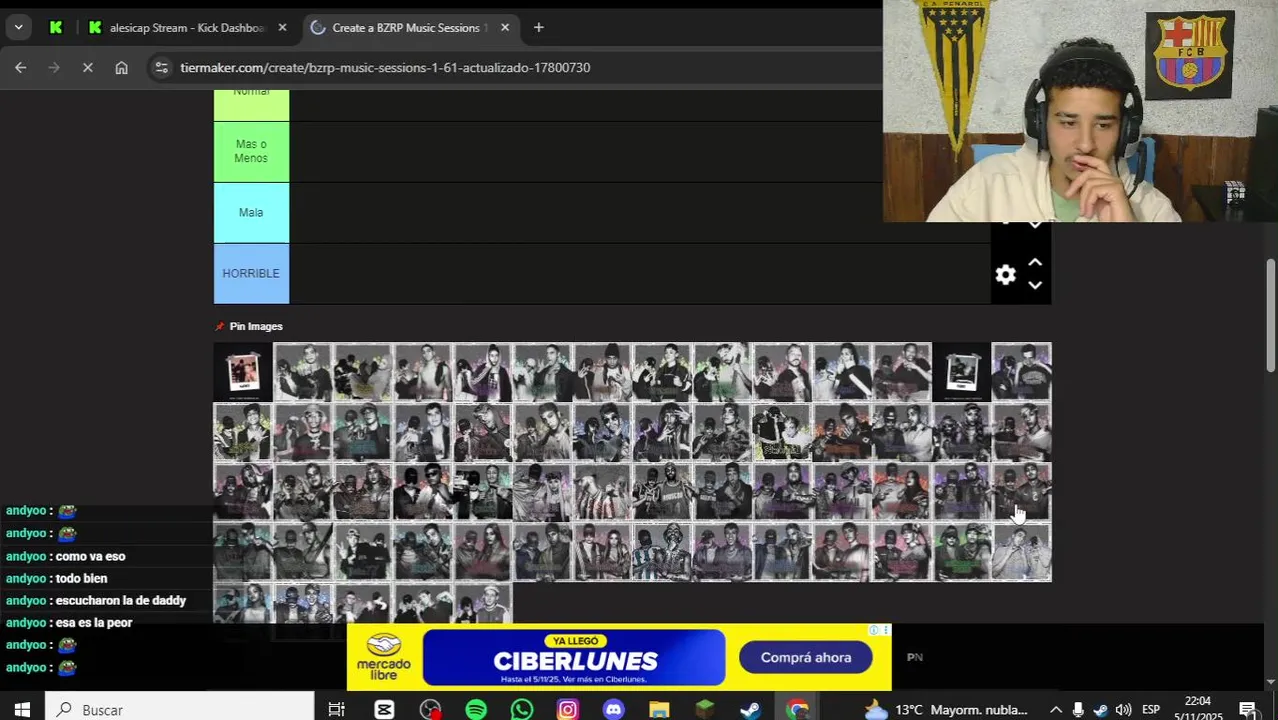The image size is (1278, 720).
Task: Open Windows Task View
Action: click(x=336, y=709)
